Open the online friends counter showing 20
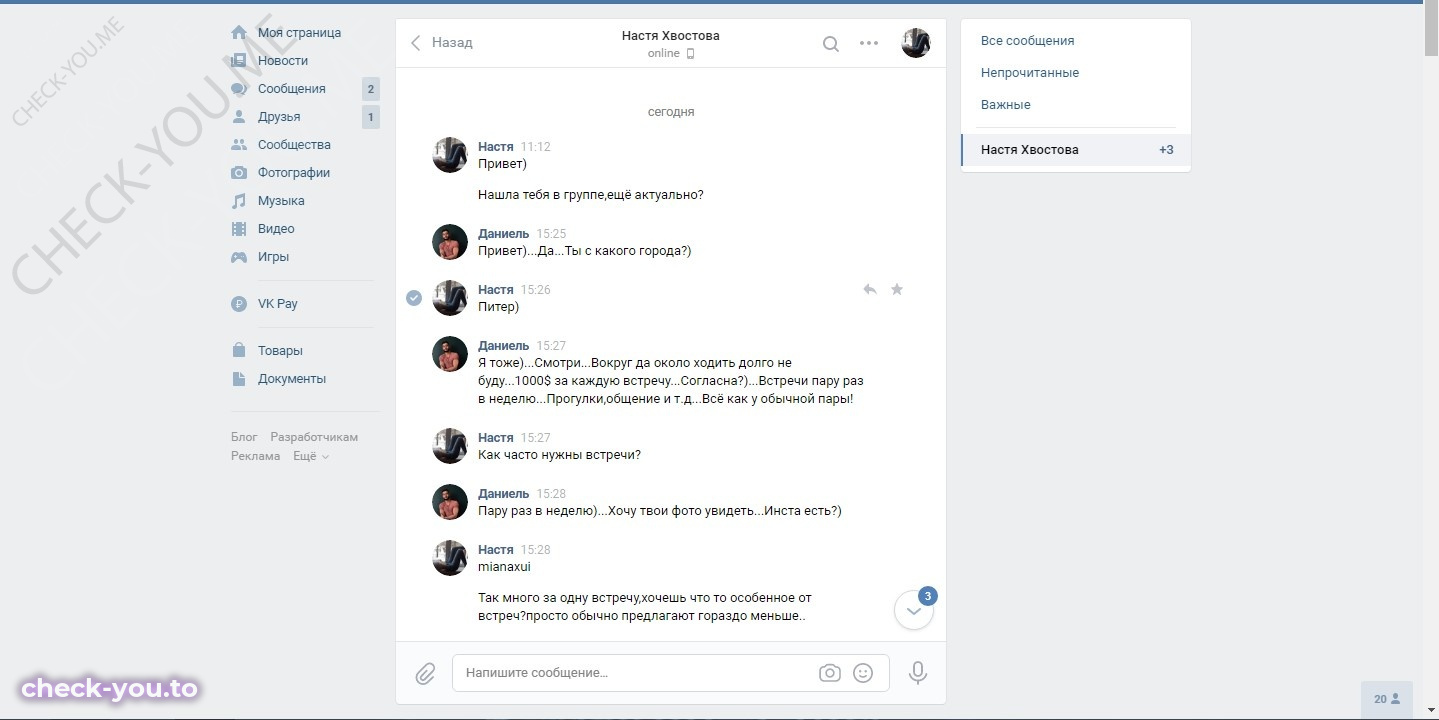The image size is (1439, 720). (1387, 699)
